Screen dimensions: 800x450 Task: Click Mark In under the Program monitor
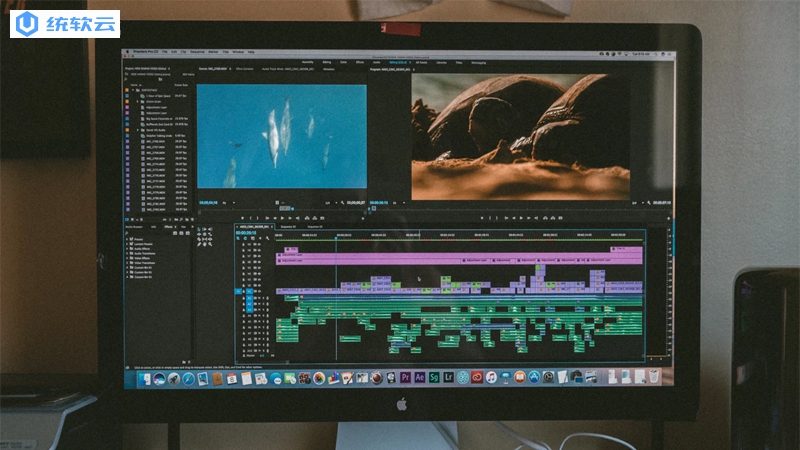(490, 218)
